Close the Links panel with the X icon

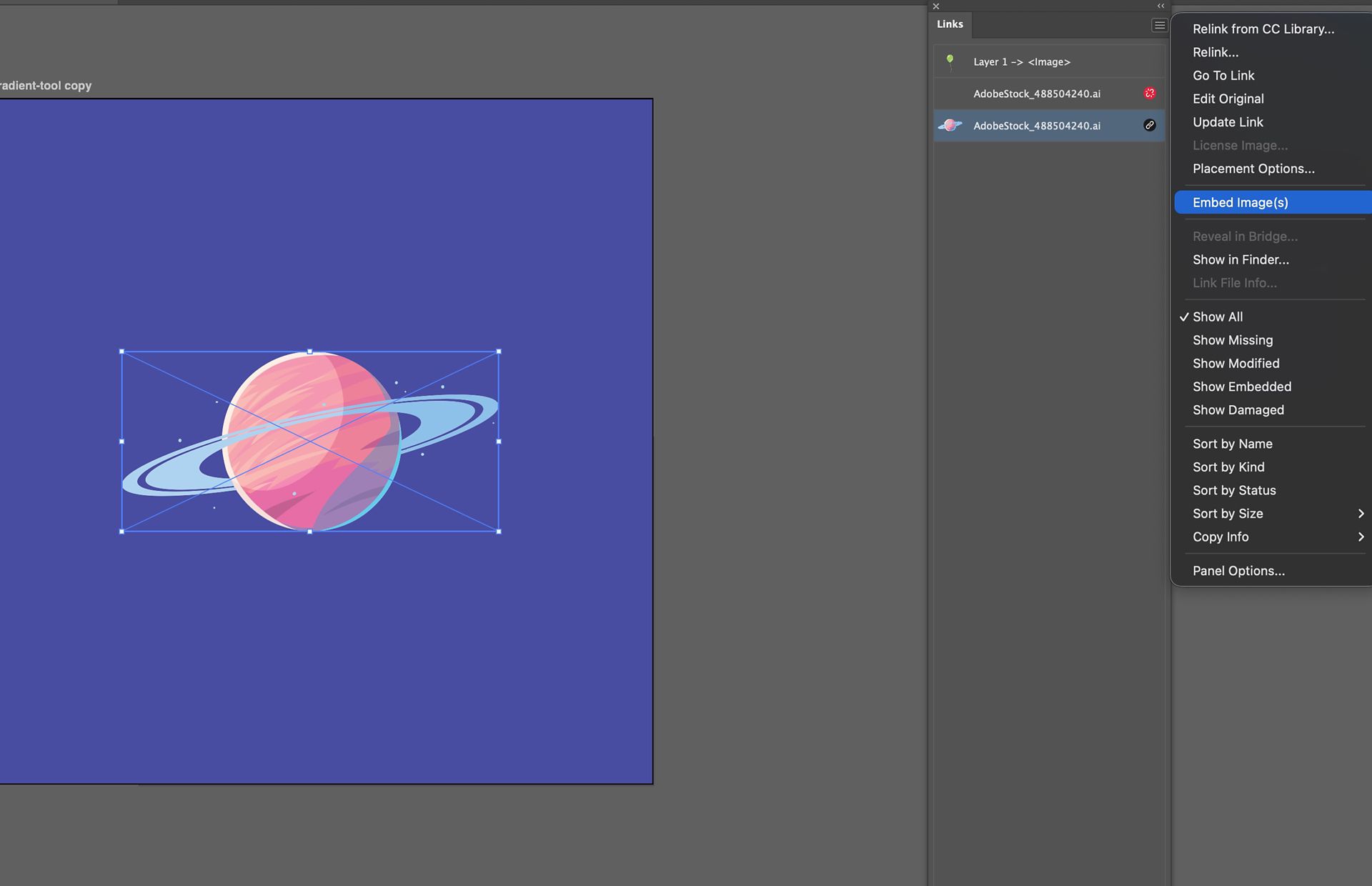point(936,6)
